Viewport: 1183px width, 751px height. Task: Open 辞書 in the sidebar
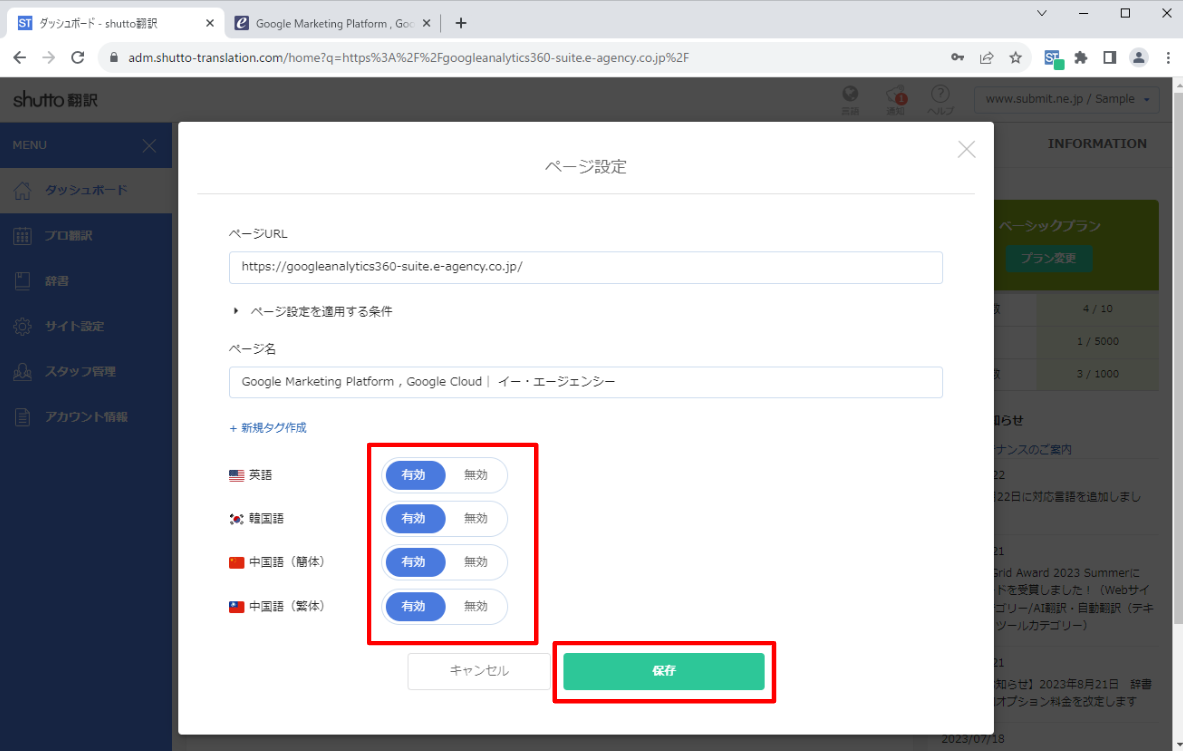pos(86,281)
